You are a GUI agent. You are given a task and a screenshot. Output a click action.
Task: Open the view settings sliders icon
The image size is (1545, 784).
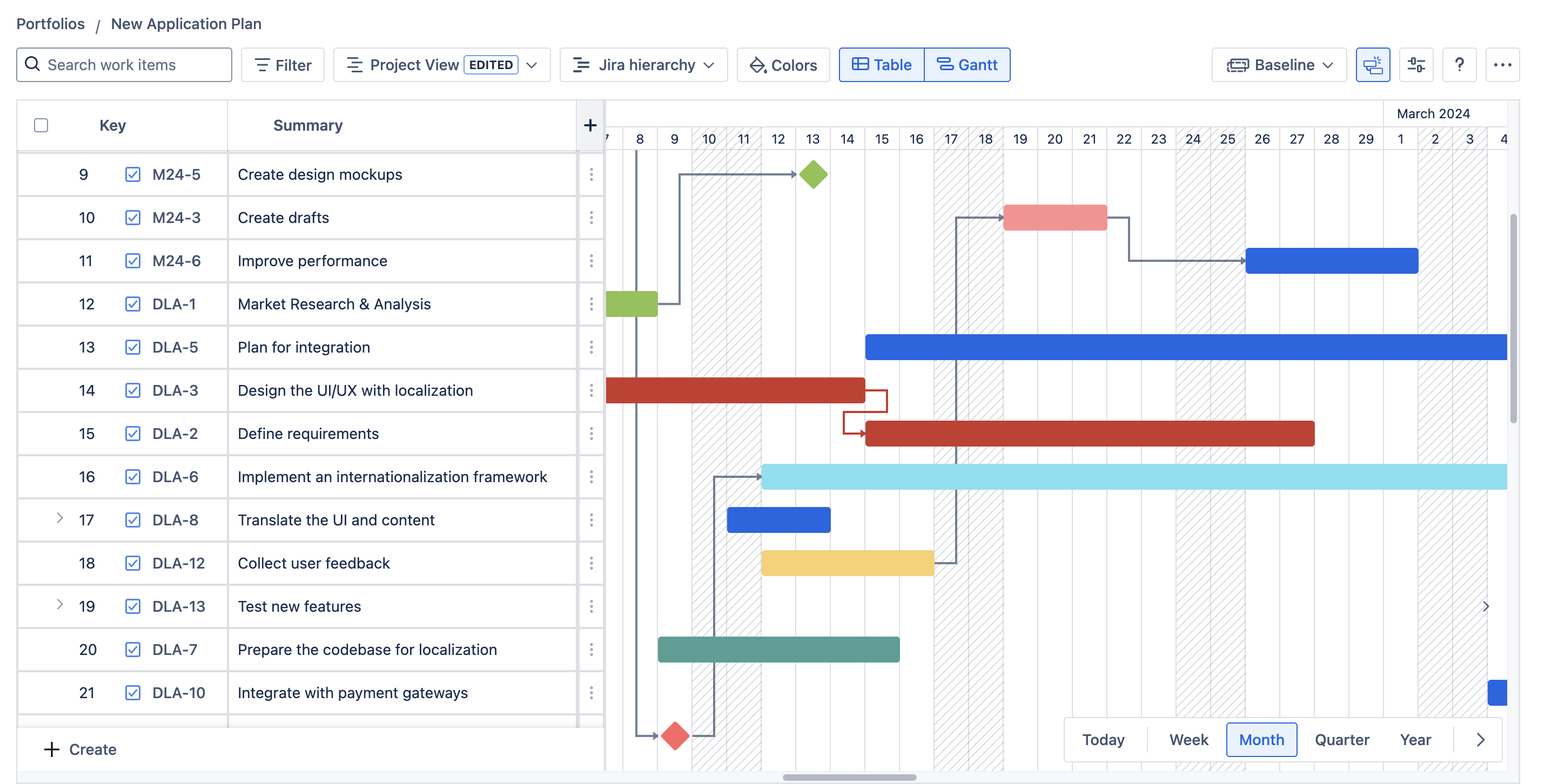(1415, 65)
